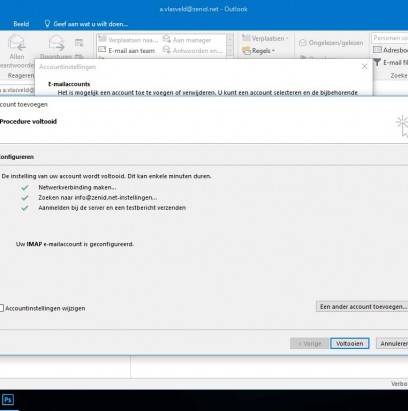
Task: Click 'Zoeken naar info@zenid.net-instellingen...' row
Action: coord(98,197)
